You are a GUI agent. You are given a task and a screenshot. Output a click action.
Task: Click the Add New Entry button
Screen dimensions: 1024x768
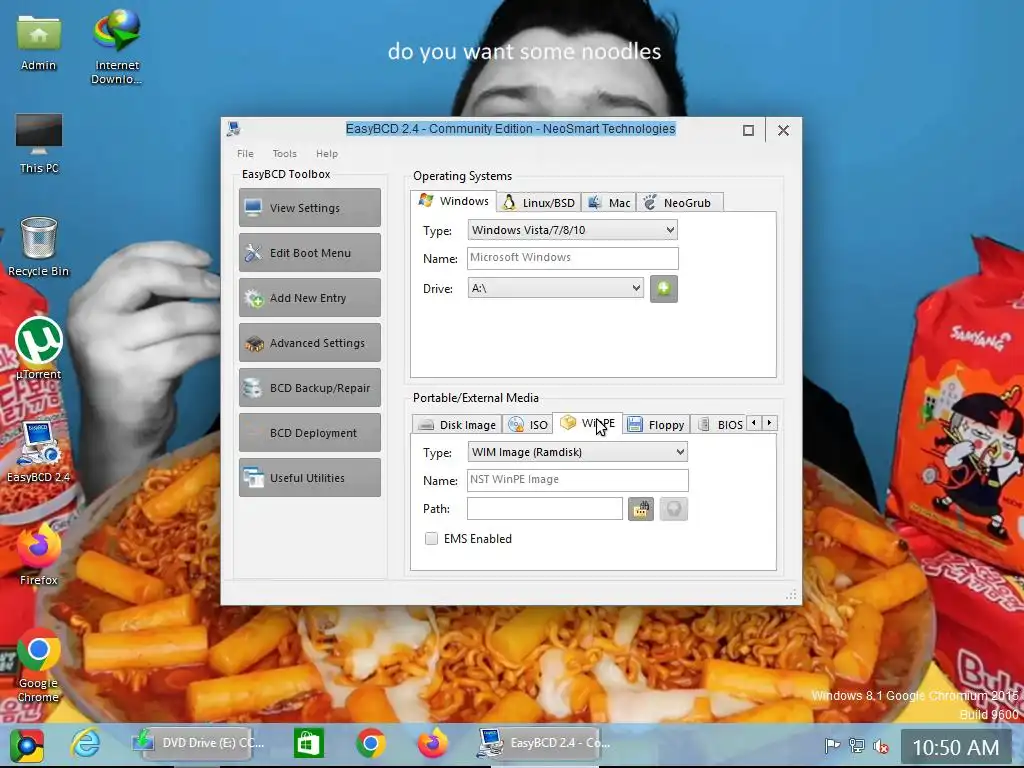(x=310, y=298)
